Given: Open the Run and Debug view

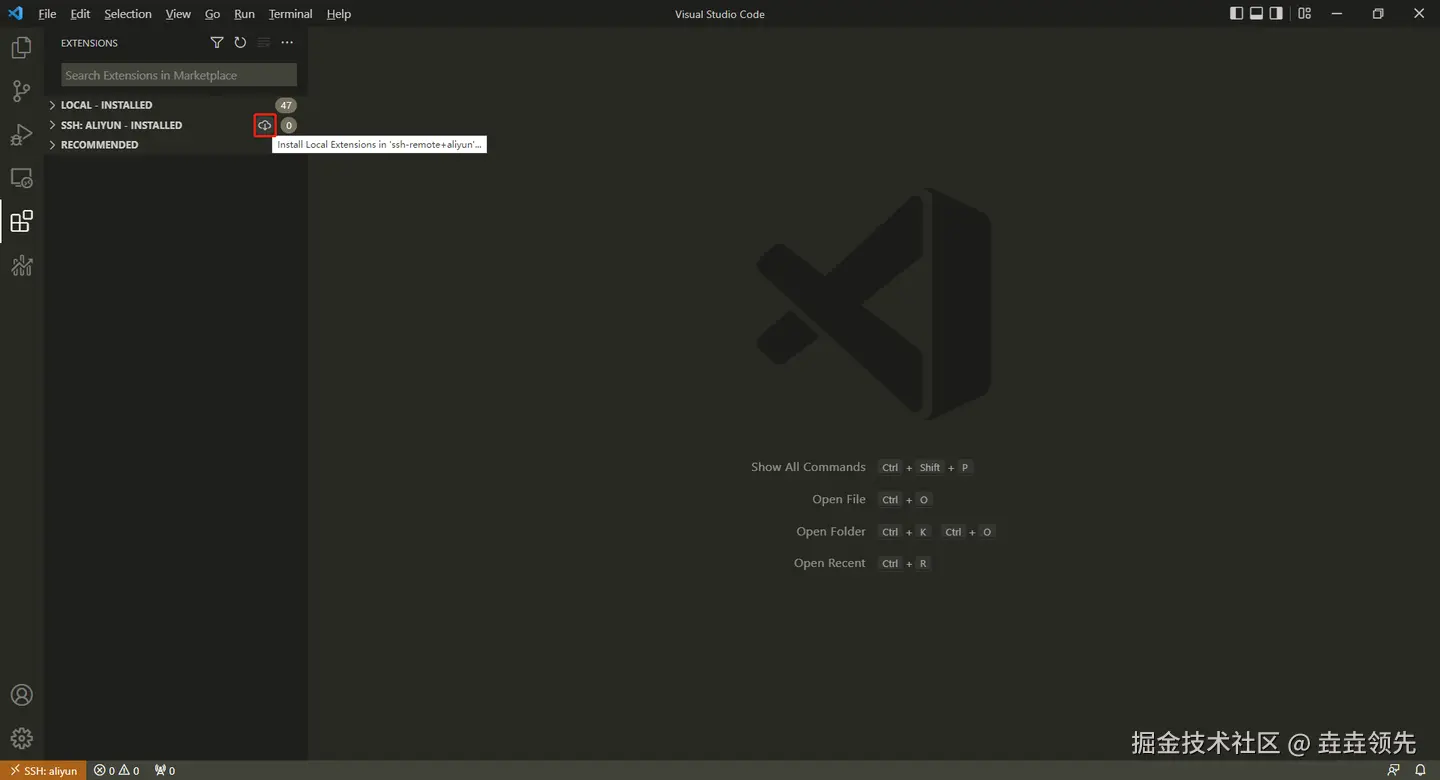Looking at the screenshot, I should pyautogui.click(x=21, y=135).
